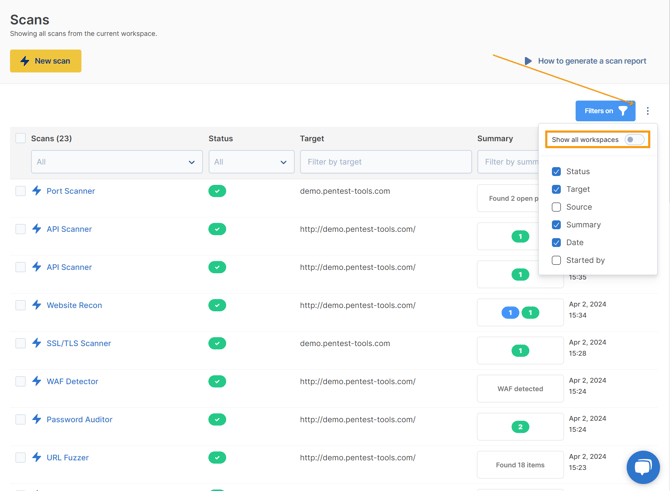Click the Scans (23) column header
This screenshot has height=491, width=670.
pyautogui.click(x=51, y=138)
